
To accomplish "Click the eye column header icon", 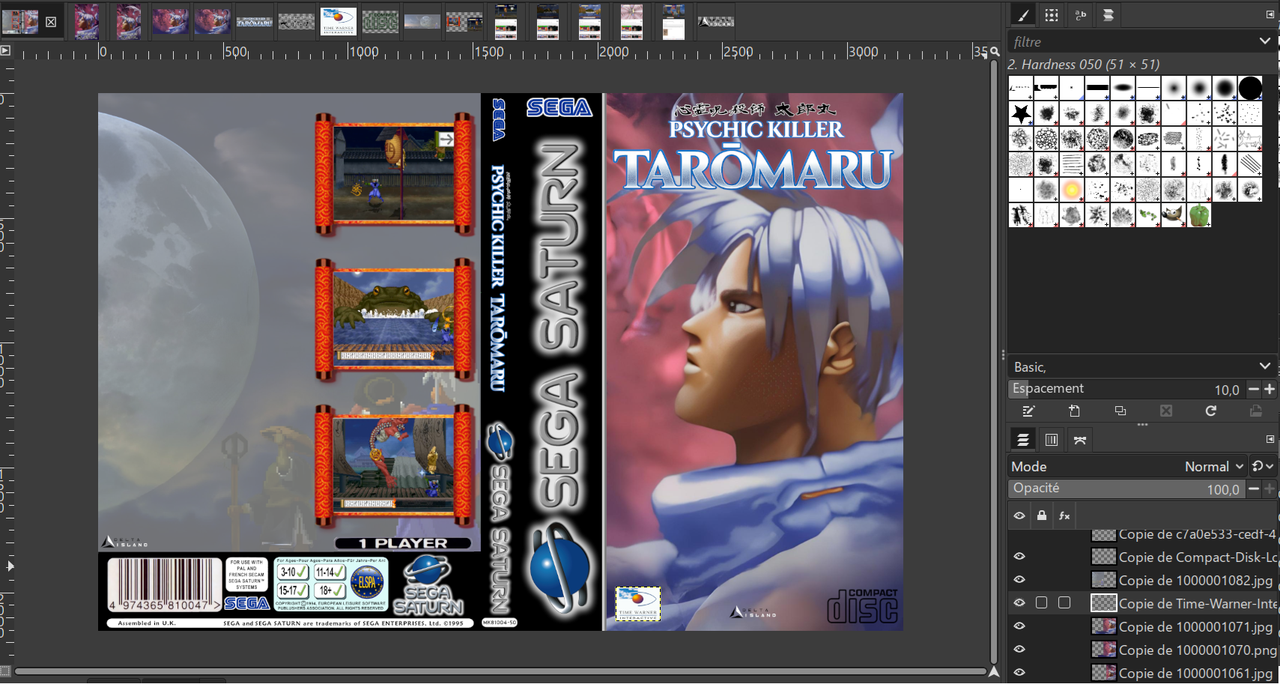I will click(x=1019, y=516).
